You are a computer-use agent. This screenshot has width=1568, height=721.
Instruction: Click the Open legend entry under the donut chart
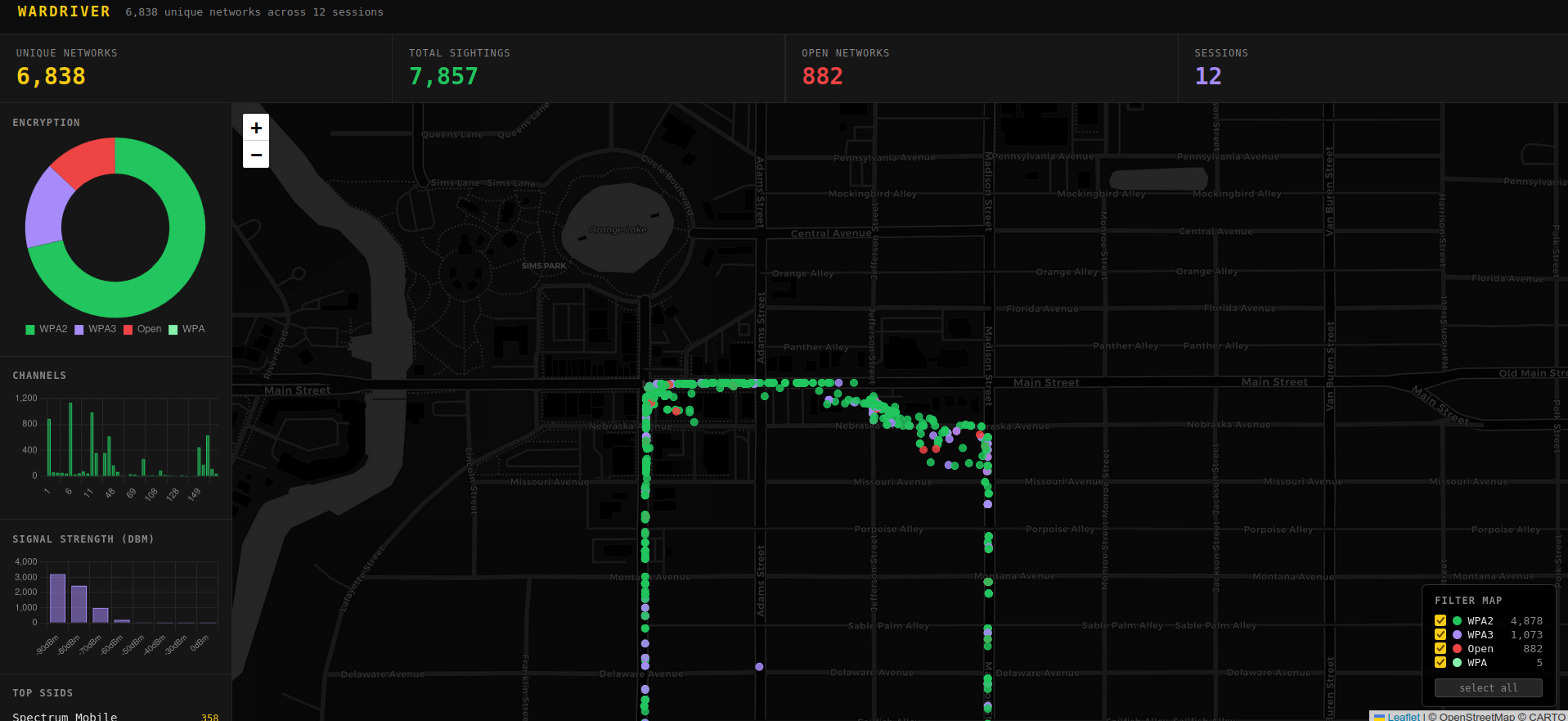(142, 329)
